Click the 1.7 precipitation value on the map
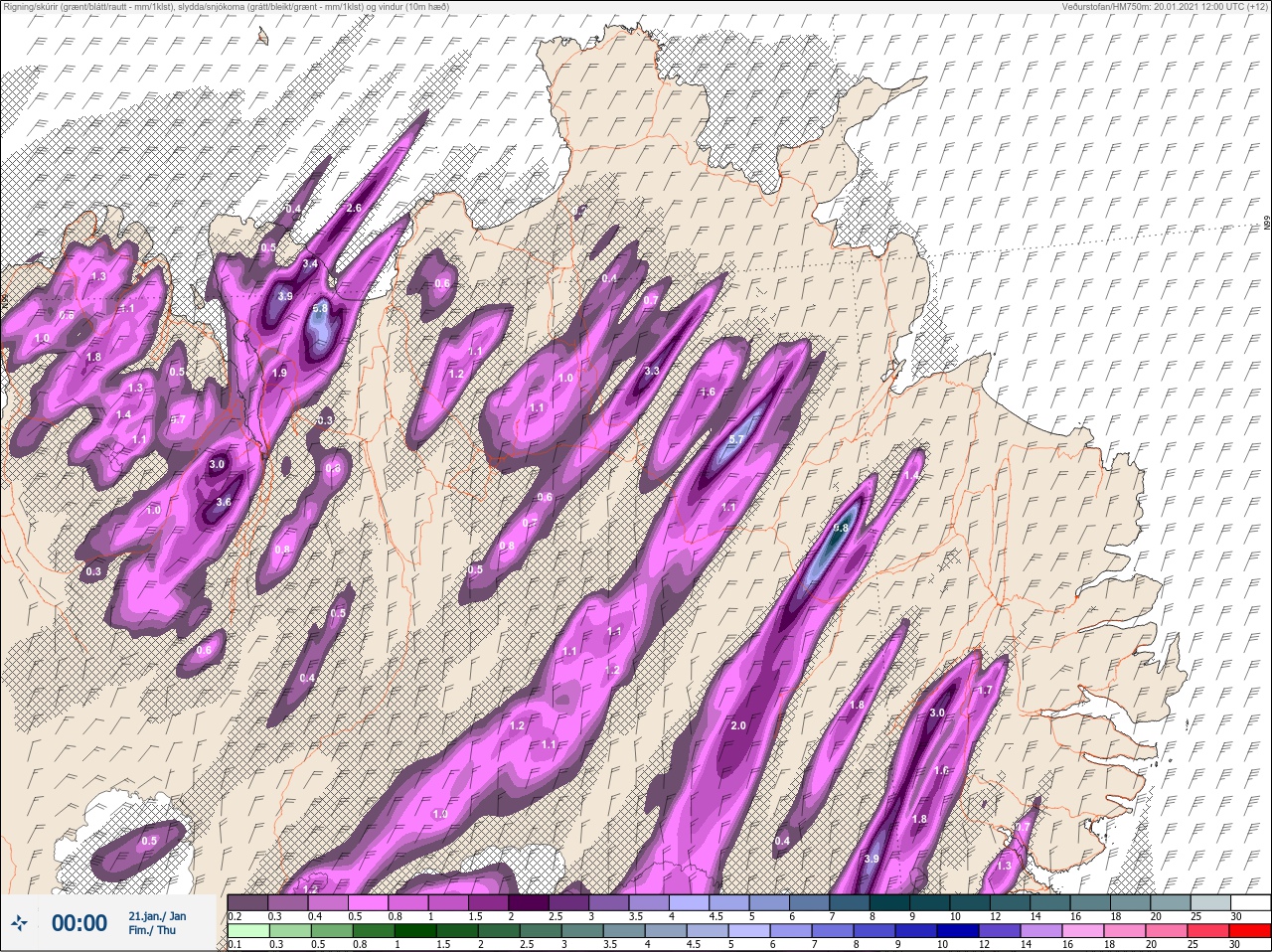 point(986,690)
